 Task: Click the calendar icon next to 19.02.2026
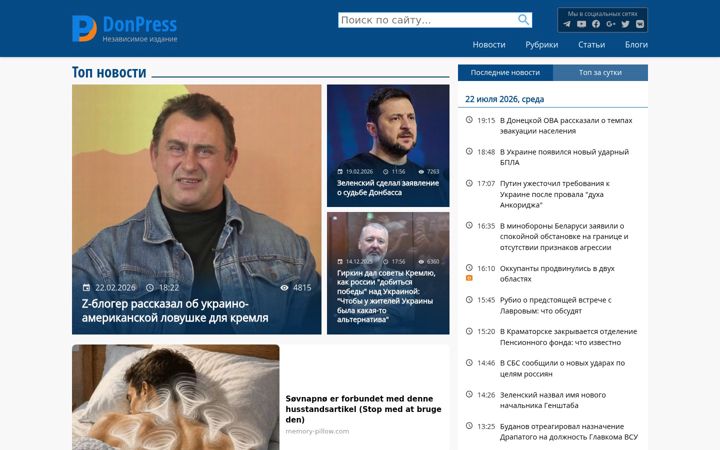tap(340, 172)
